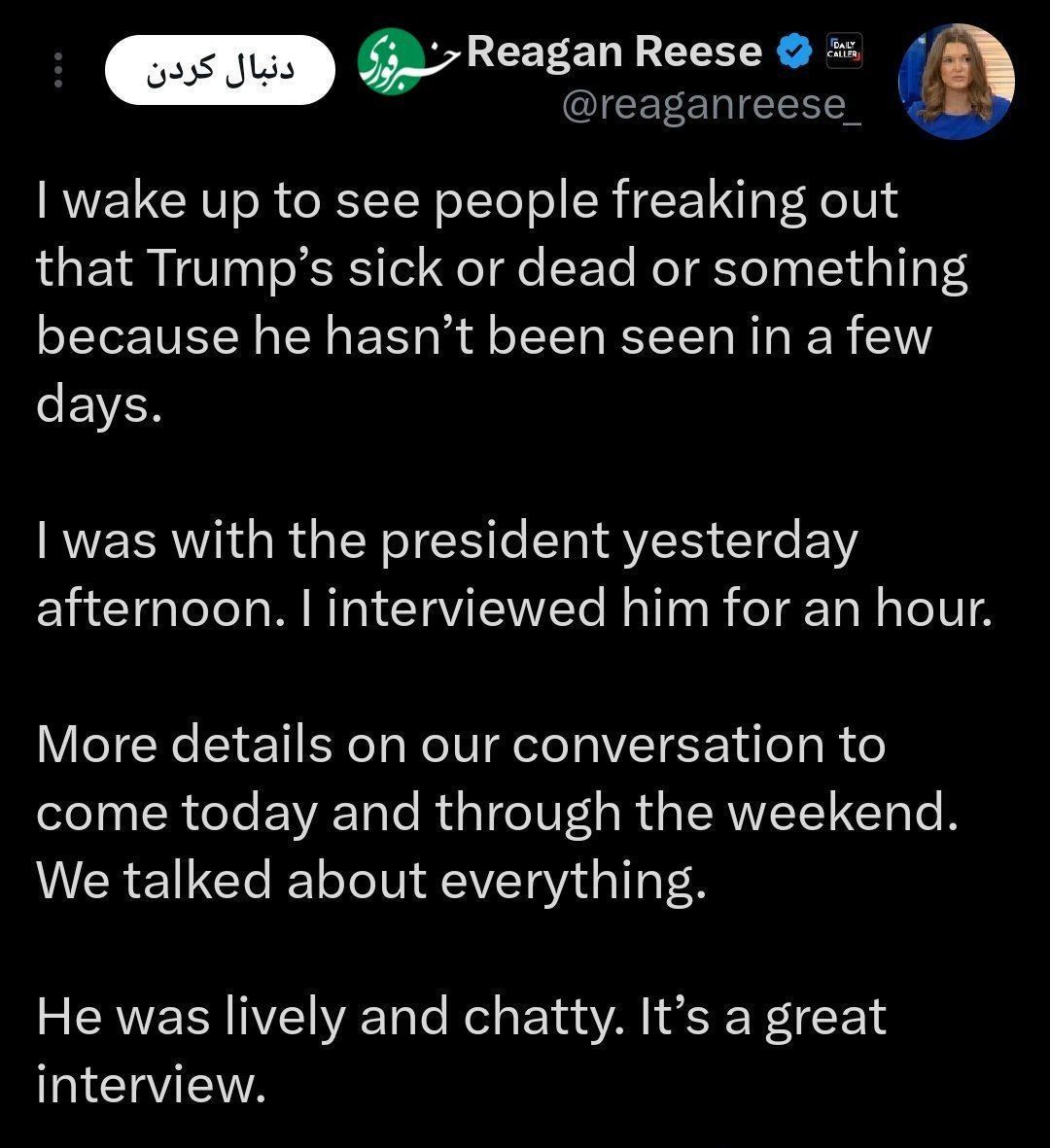Click the final word 'interview.'
Image resolution: width=1050 pixels, height=1148 pixels.
coord(151,1085)
